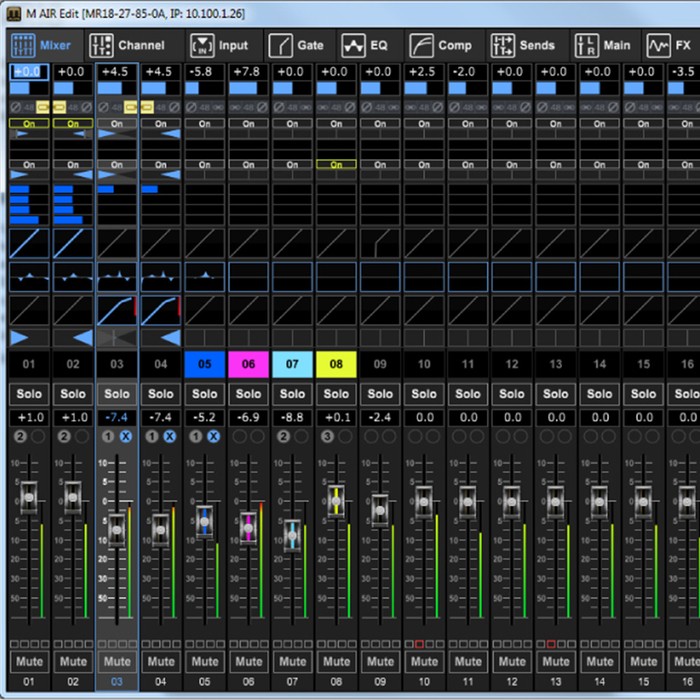Open the Comp curve icon
Image resolution: width=700 pixels, height=700 pixels.
coord(421,45)
